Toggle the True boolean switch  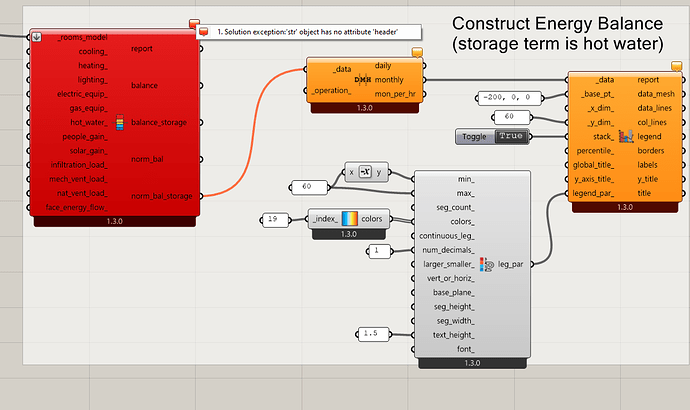(x=510, y=136)
